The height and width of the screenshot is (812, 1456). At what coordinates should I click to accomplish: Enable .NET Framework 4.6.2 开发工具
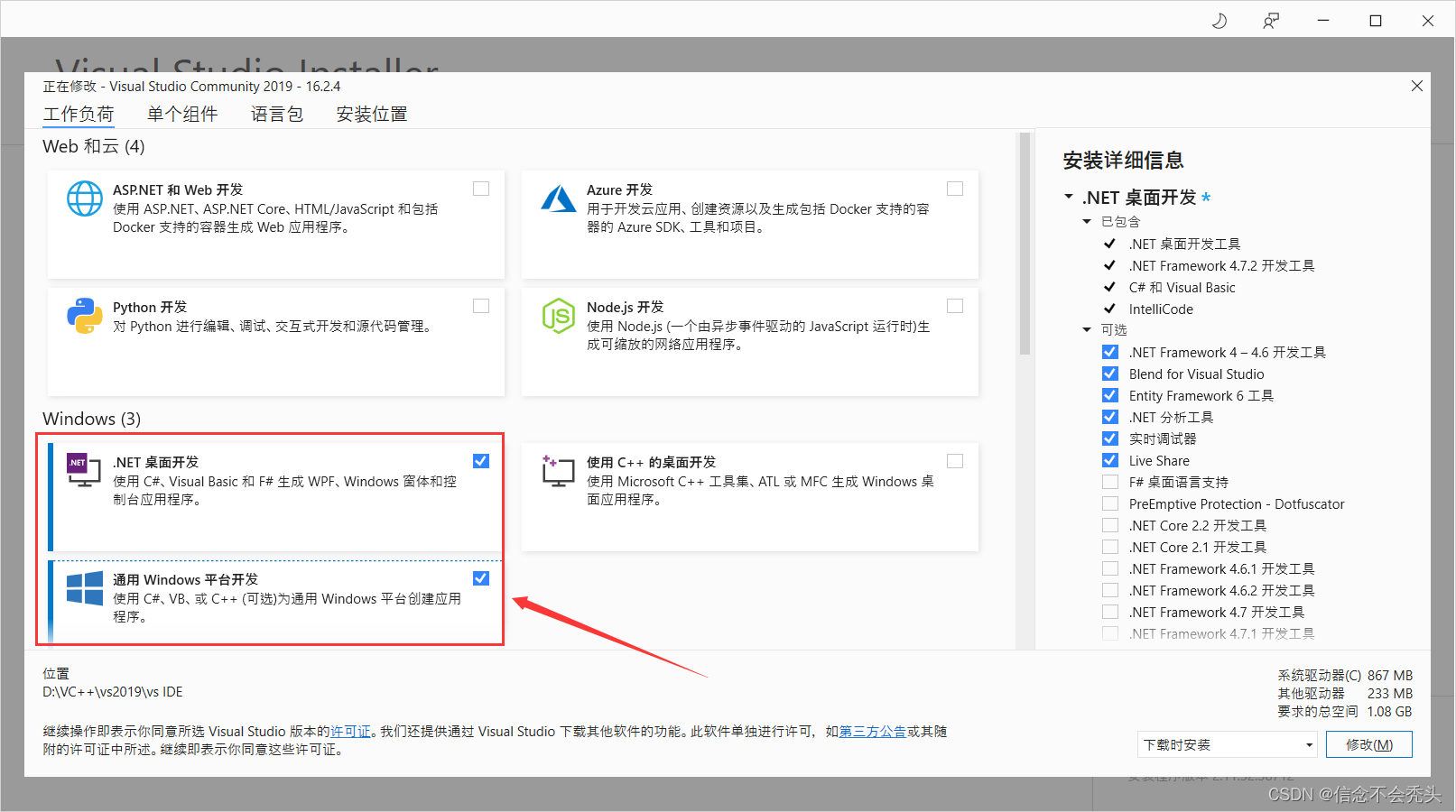point(1110,590)
